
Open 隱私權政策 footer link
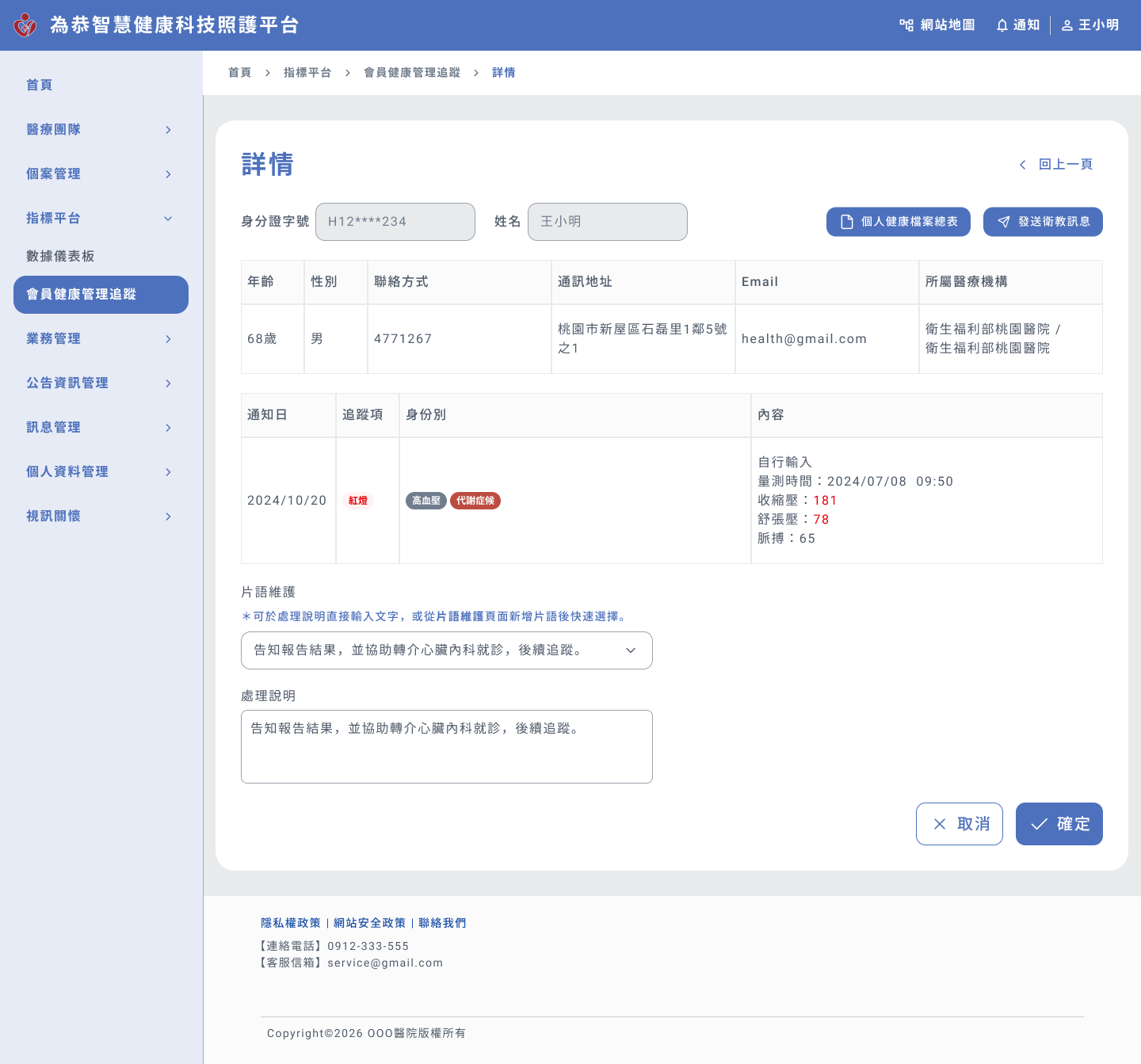(291, 923)
